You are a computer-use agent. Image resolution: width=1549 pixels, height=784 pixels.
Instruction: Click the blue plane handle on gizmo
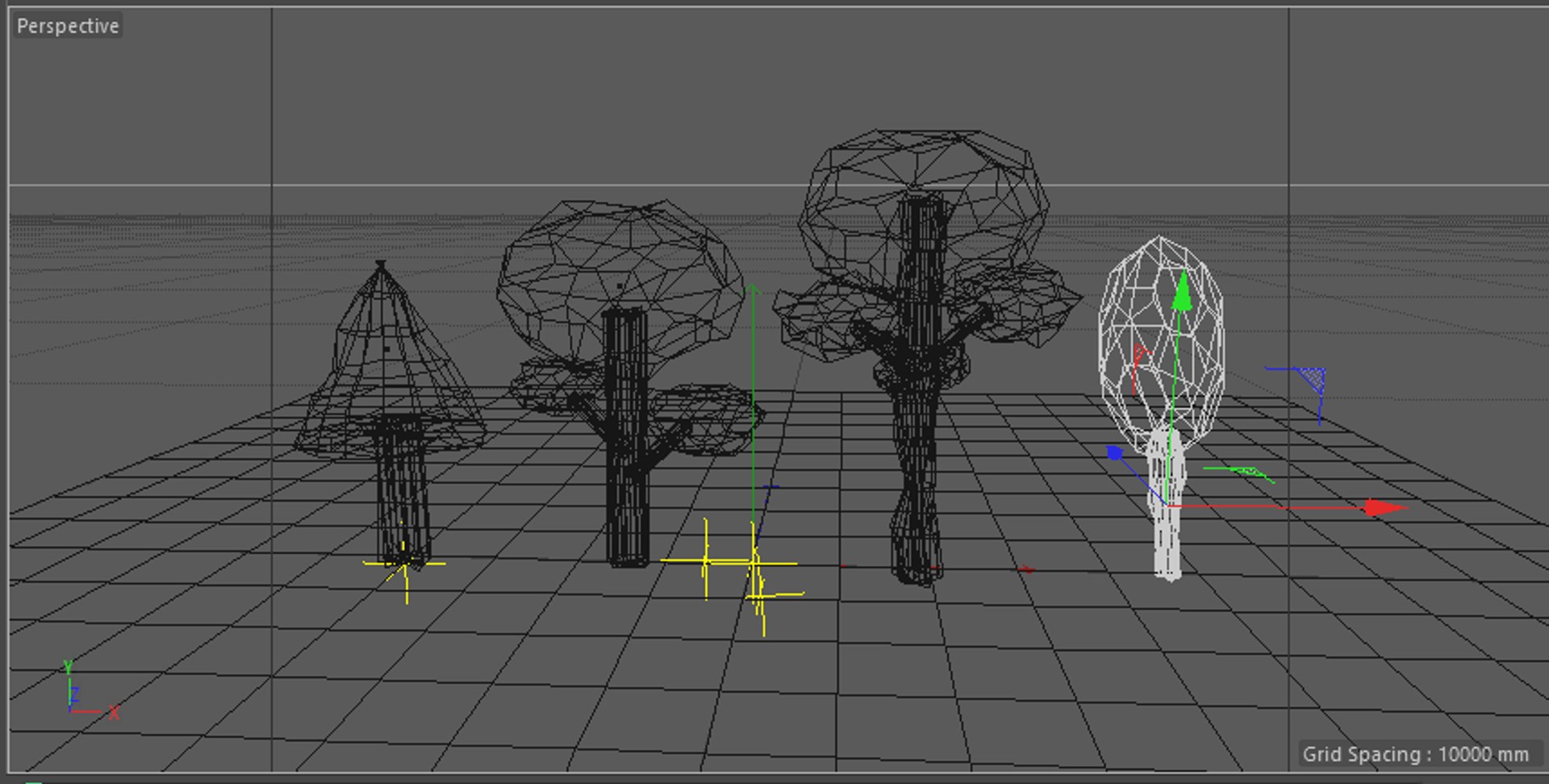(x=1312, y=379)
